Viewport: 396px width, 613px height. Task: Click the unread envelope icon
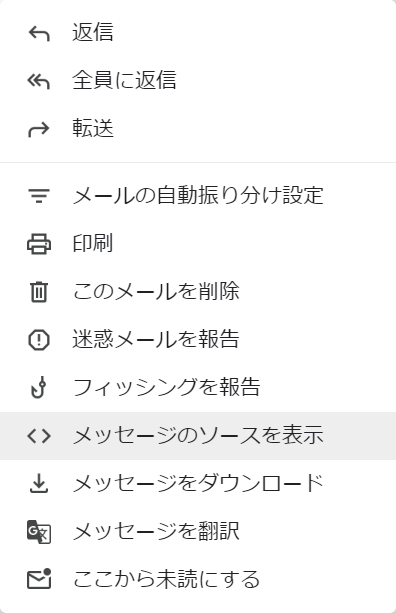(39, 579)
